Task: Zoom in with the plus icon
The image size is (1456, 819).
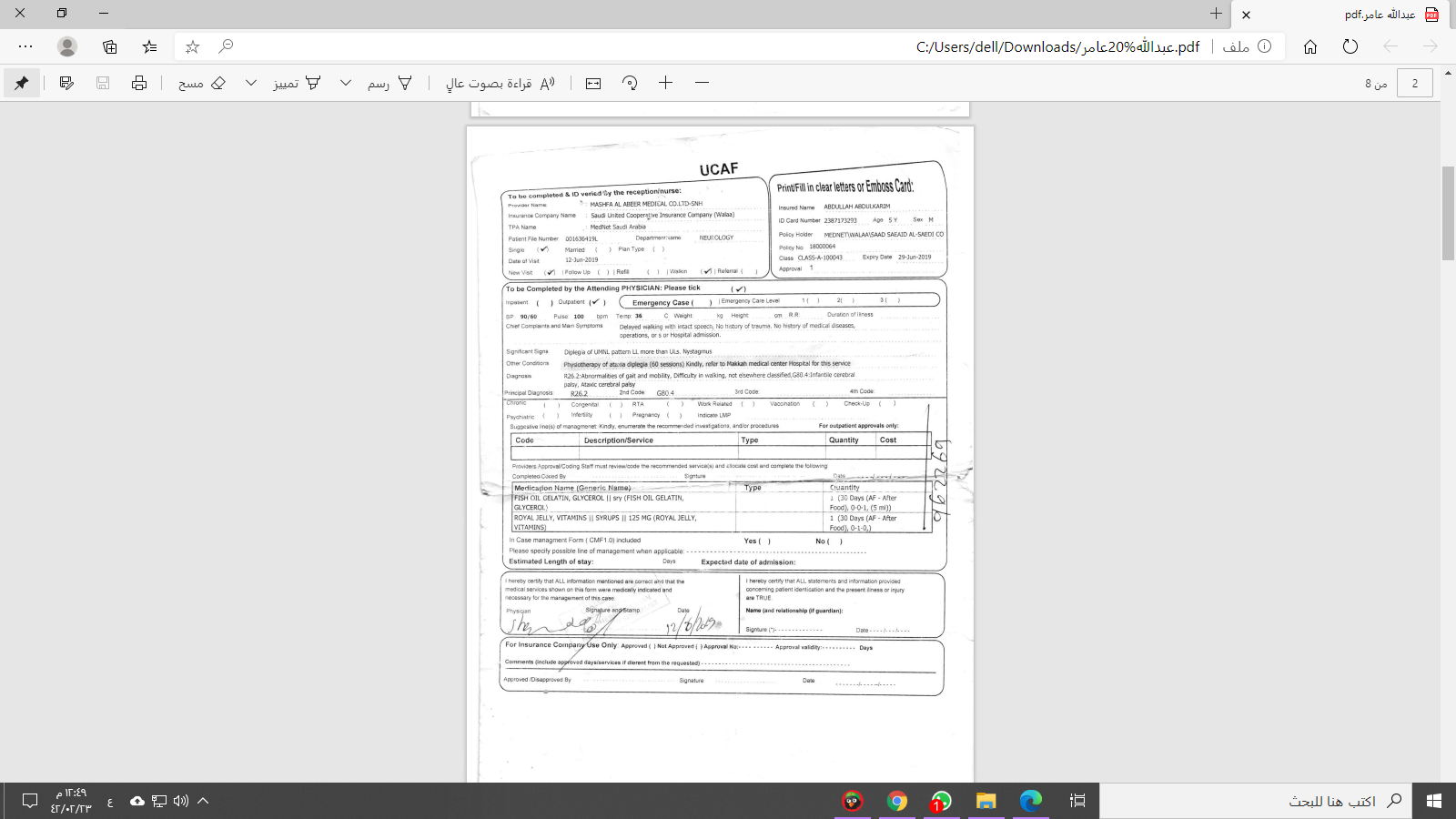Action: 666,83
